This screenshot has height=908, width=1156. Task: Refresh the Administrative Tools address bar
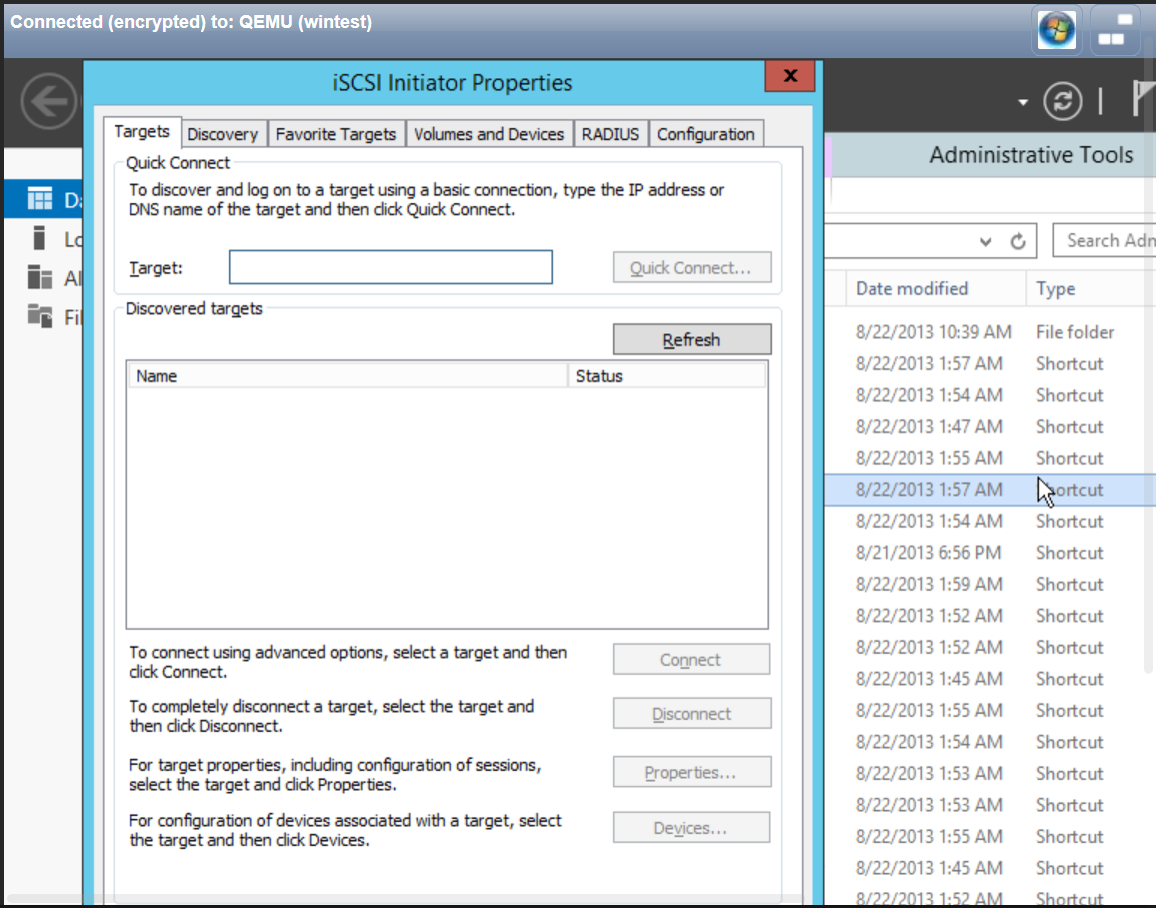pos(1018,241)
